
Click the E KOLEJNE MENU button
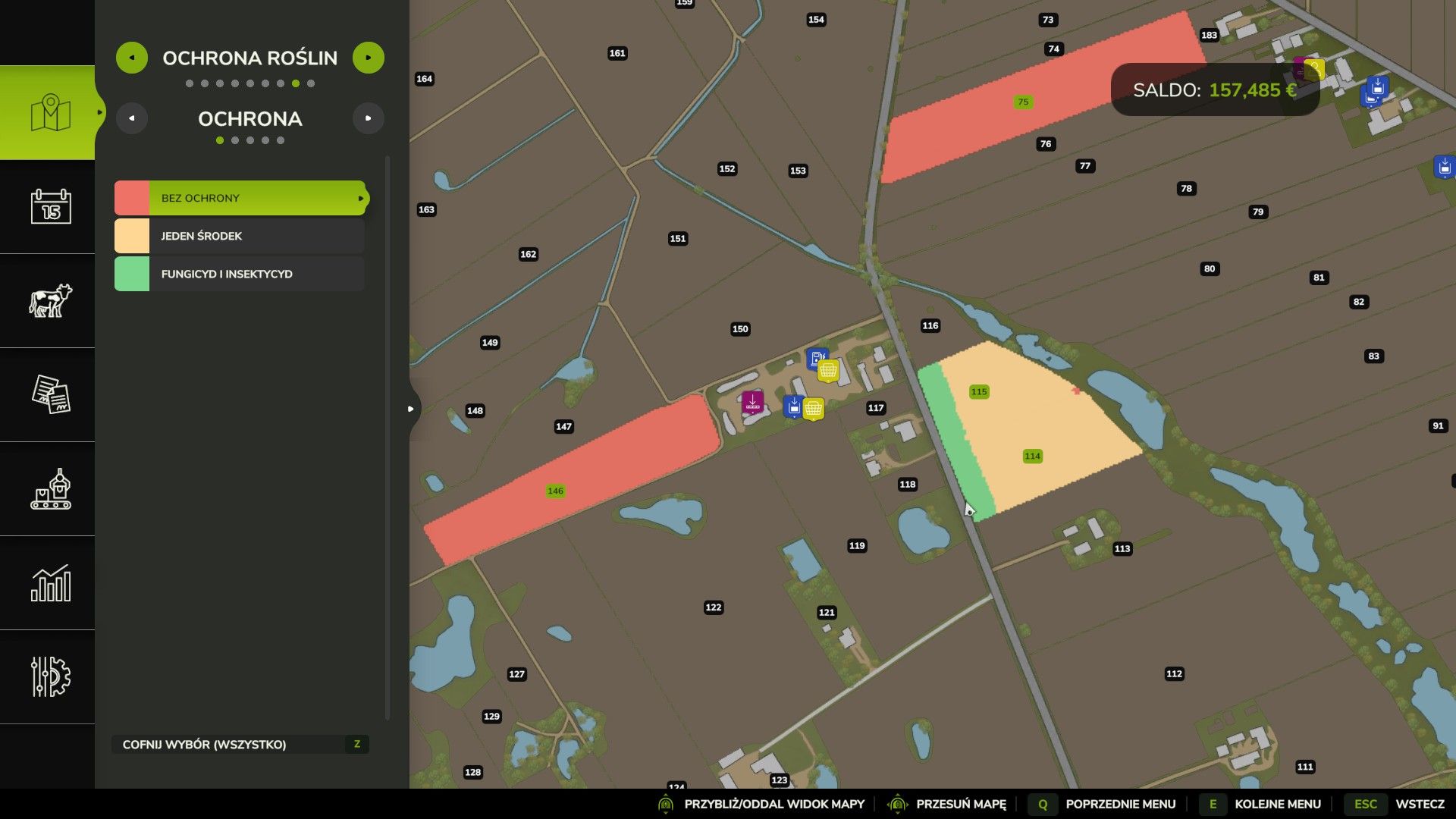coord(1261,804)
